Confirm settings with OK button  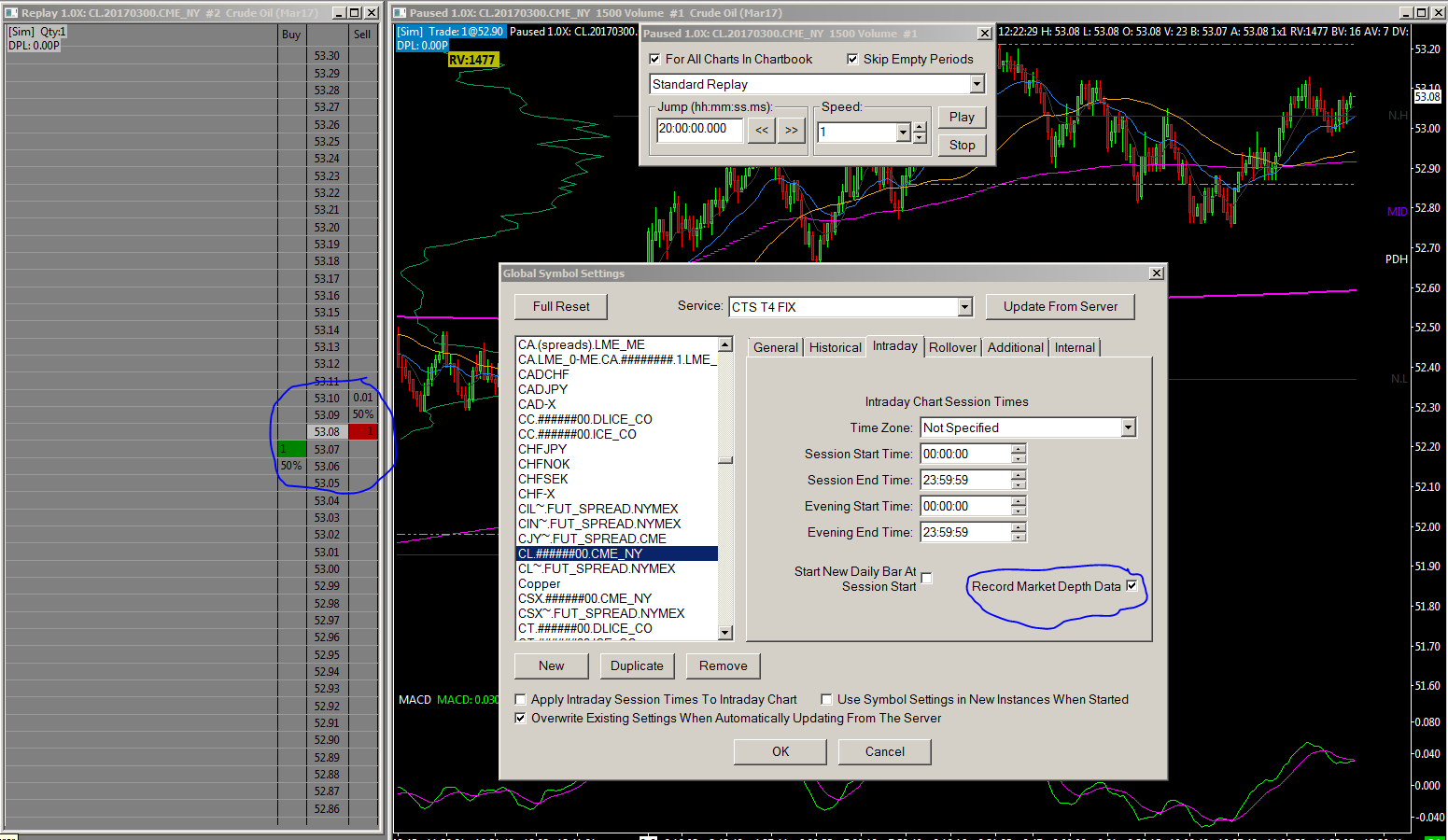(780, 751)
